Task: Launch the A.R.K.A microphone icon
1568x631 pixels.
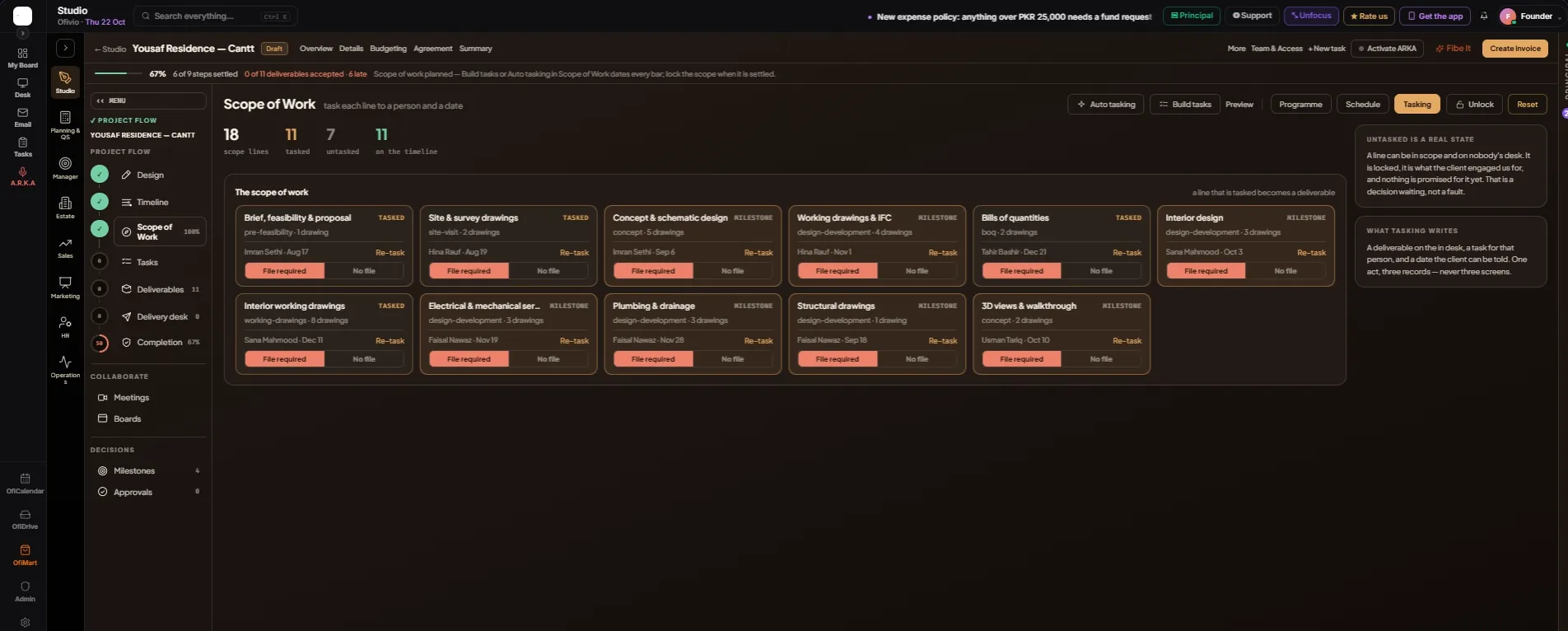Action: (22, 176)
